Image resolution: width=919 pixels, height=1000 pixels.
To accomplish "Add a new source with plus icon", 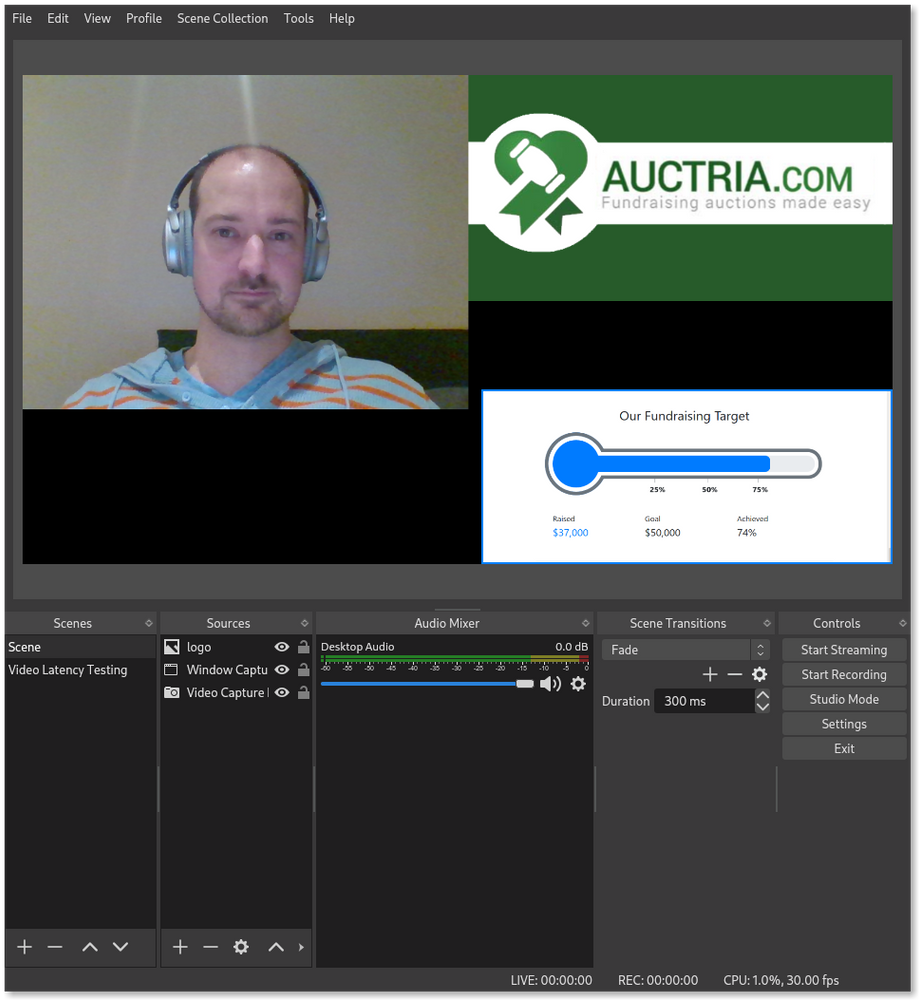I will (x=180, y=947).
